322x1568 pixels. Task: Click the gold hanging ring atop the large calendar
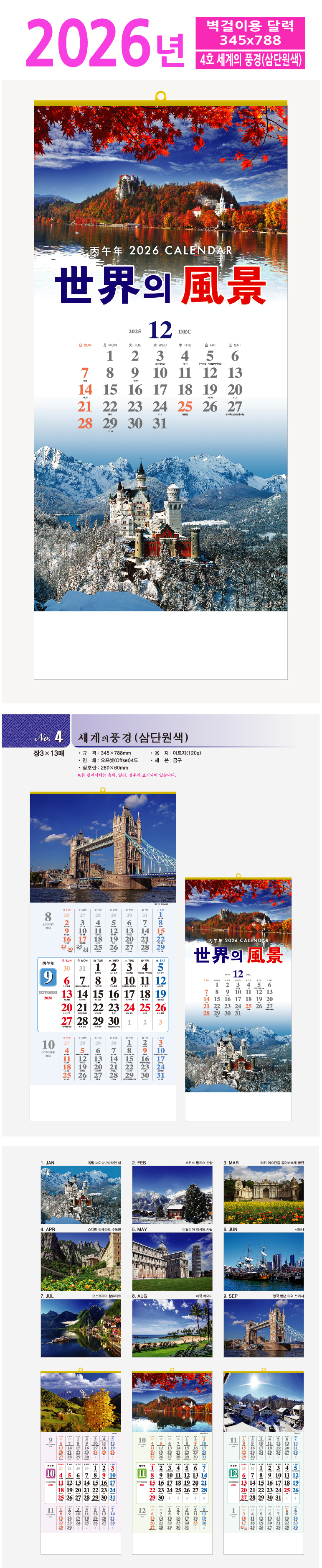(160, 96)
